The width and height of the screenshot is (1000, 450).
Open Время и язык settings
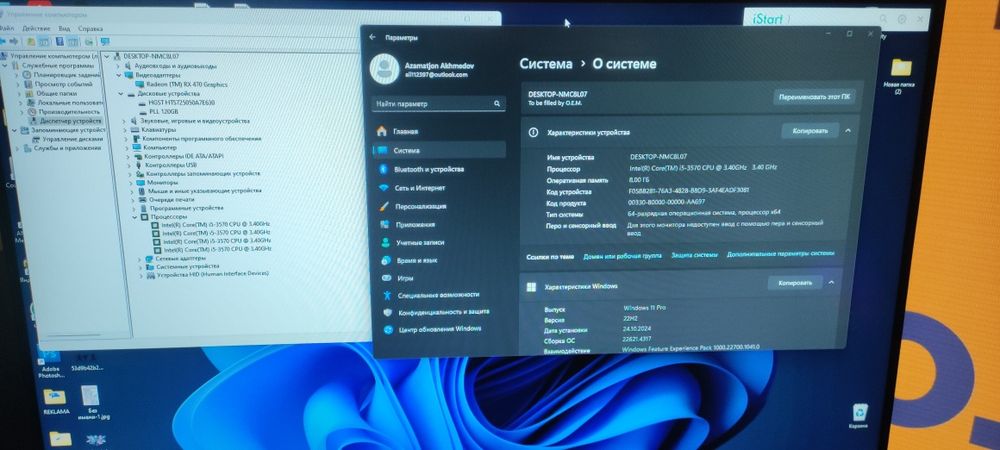[439, 261]
